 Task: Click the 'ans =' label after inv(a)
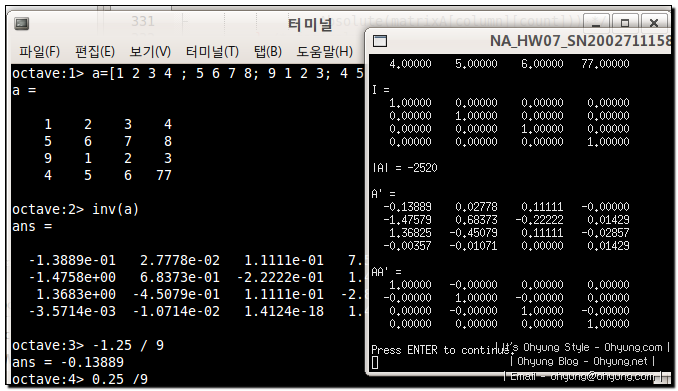pyautogui.click(x=32, y=226)
